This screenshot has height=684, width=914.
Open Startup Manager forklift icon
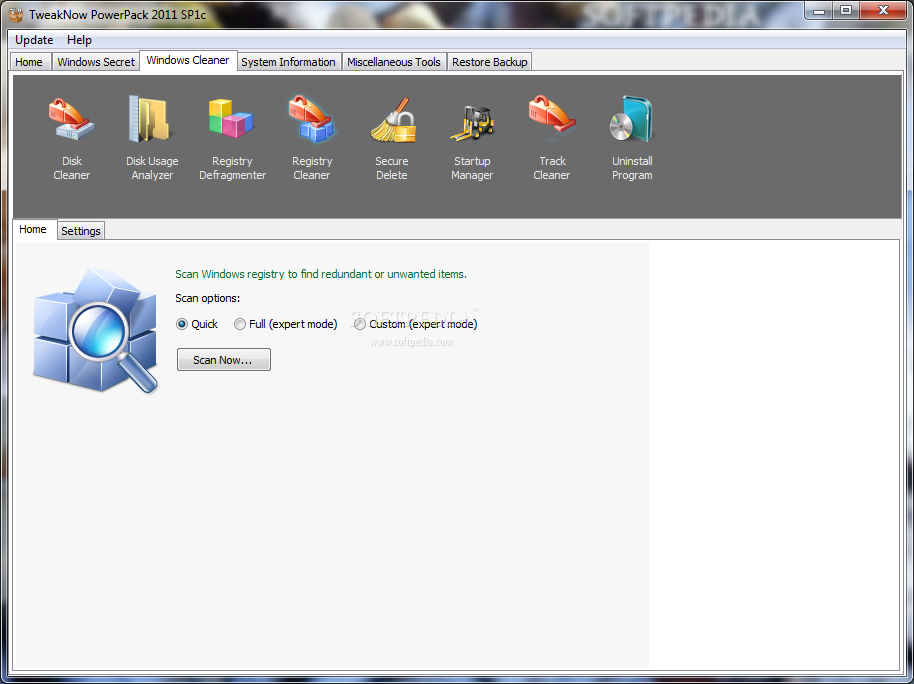click(472, 122)
